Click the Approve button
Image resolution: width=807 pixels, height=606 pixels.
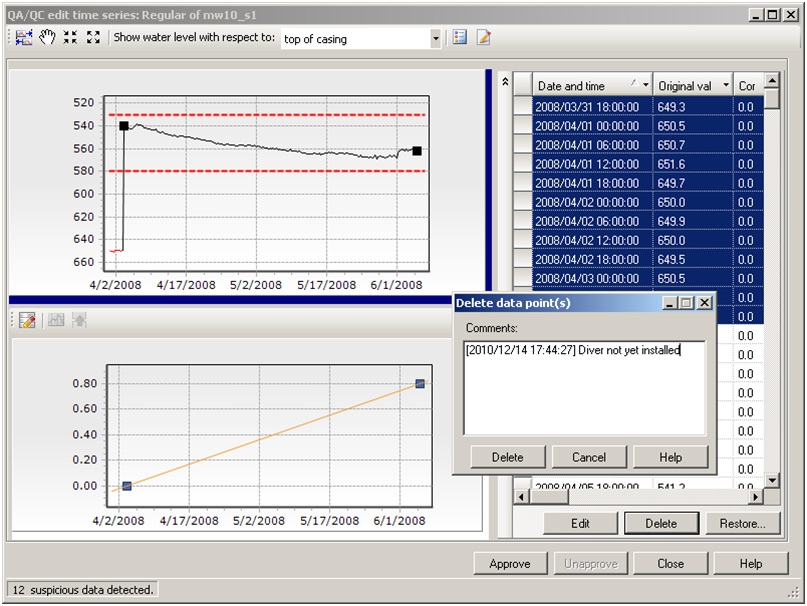pyautogui.click(x=510, y=564)
